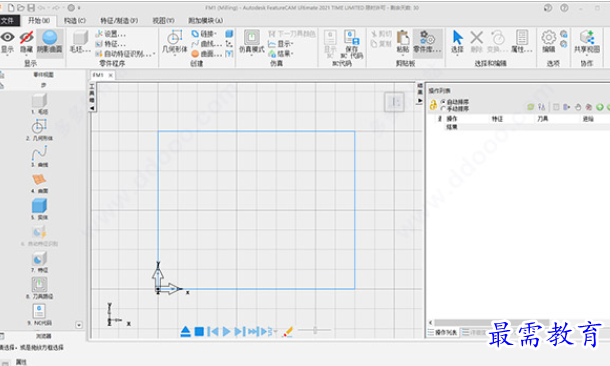Open the 链接 dropdown in create group

pyautogui.click(x=205, y=34)
